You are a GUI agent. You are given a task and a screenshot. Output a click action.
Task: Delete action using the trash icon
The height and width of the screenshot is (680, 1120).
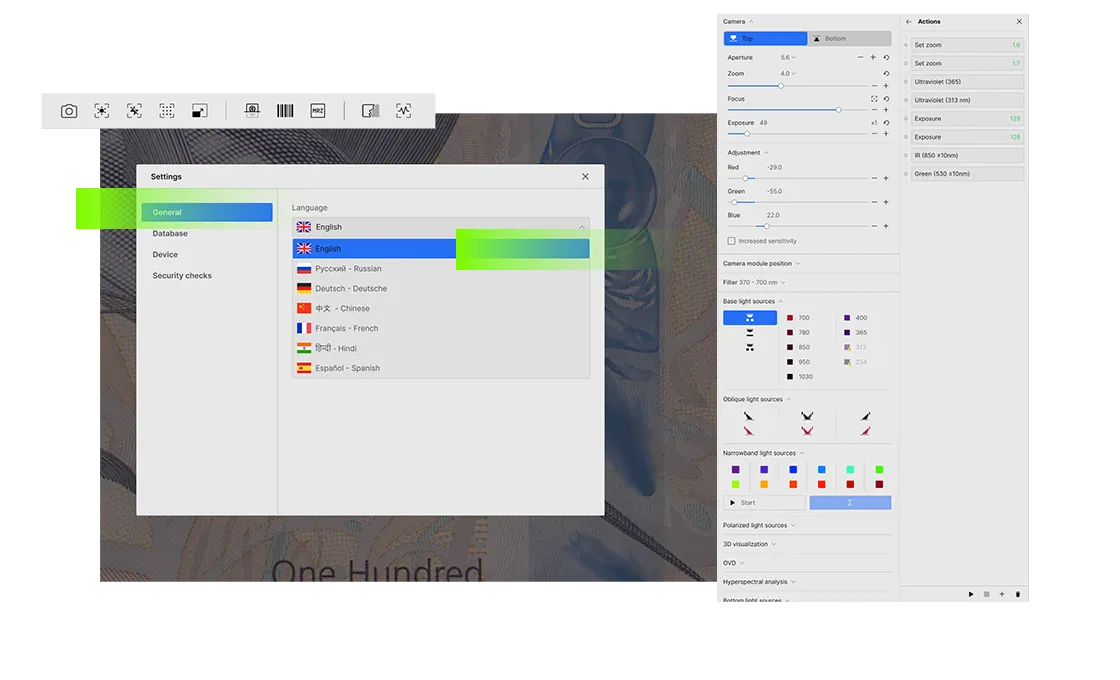[1018, 594]
